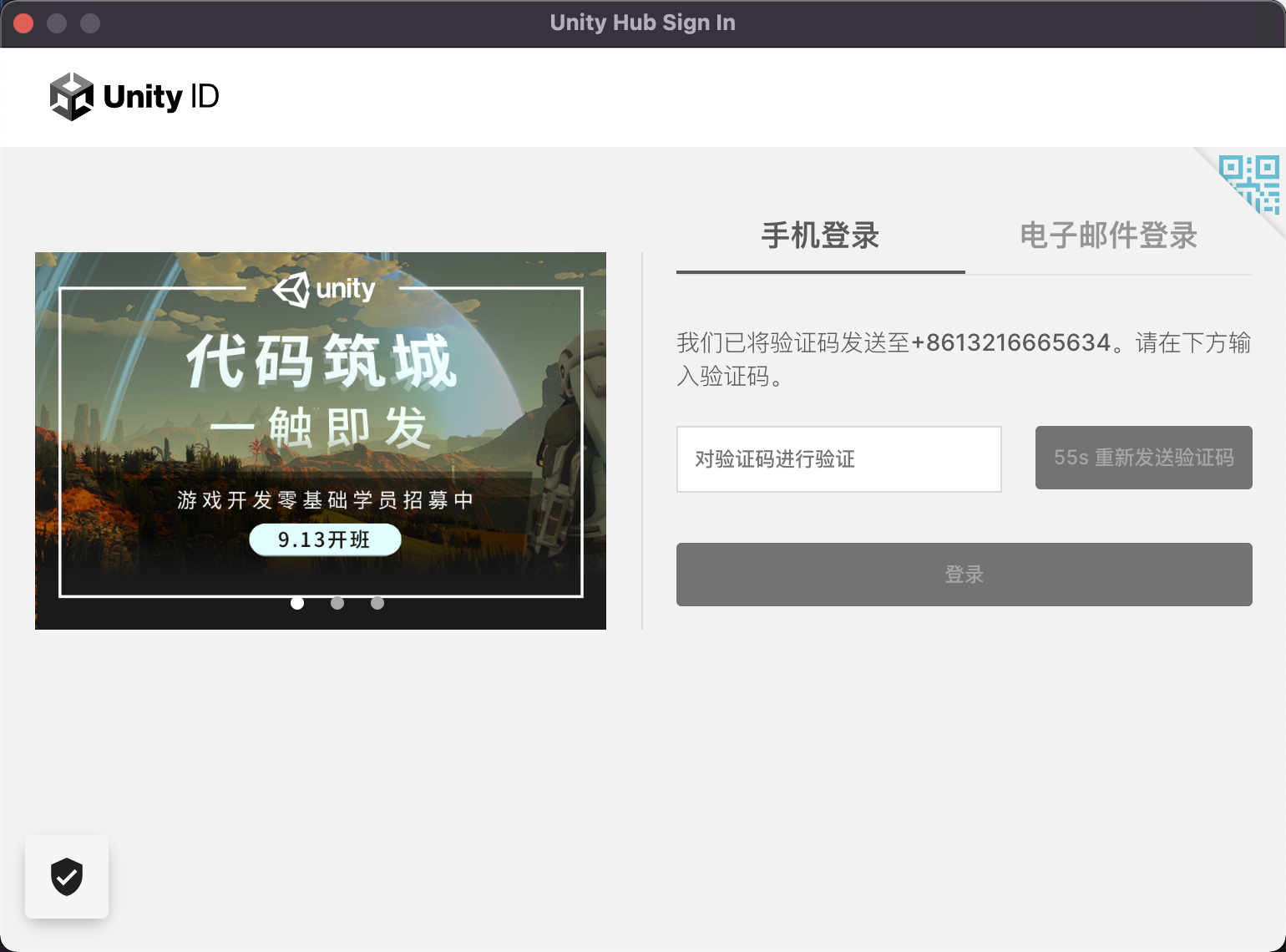This screenshot has width=1286, height=952.
Task: Click the Unity Hub Sign In title
Action: pyautogui.click(x=643, y=23)
